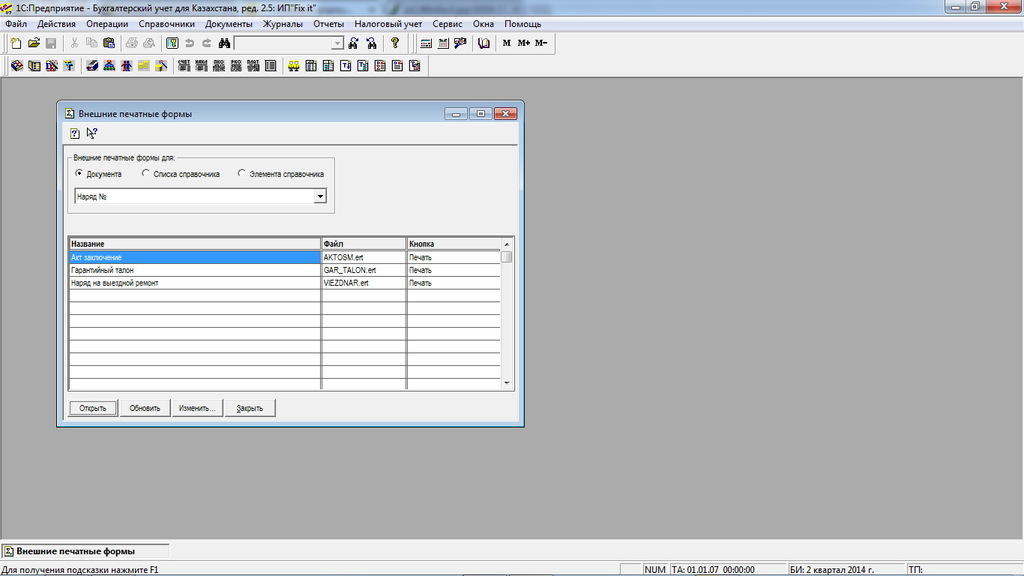Open the Calendar toolbar icon
This screenshot has height=576, width=1024.
443,43
